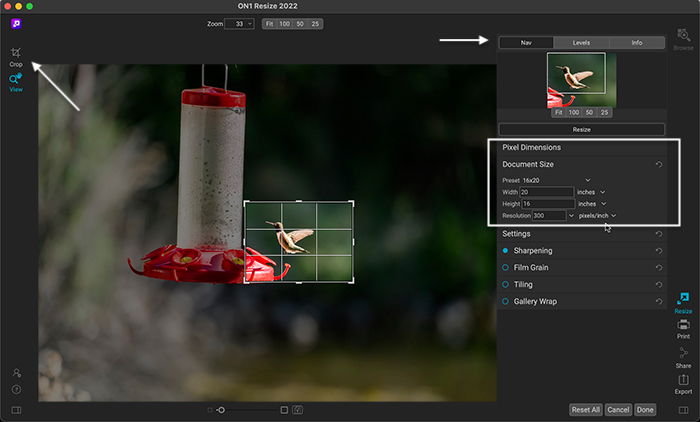The height and width of the screenshot is (422, 700).
Task: Click the Done button
Action: coord(645,410)
